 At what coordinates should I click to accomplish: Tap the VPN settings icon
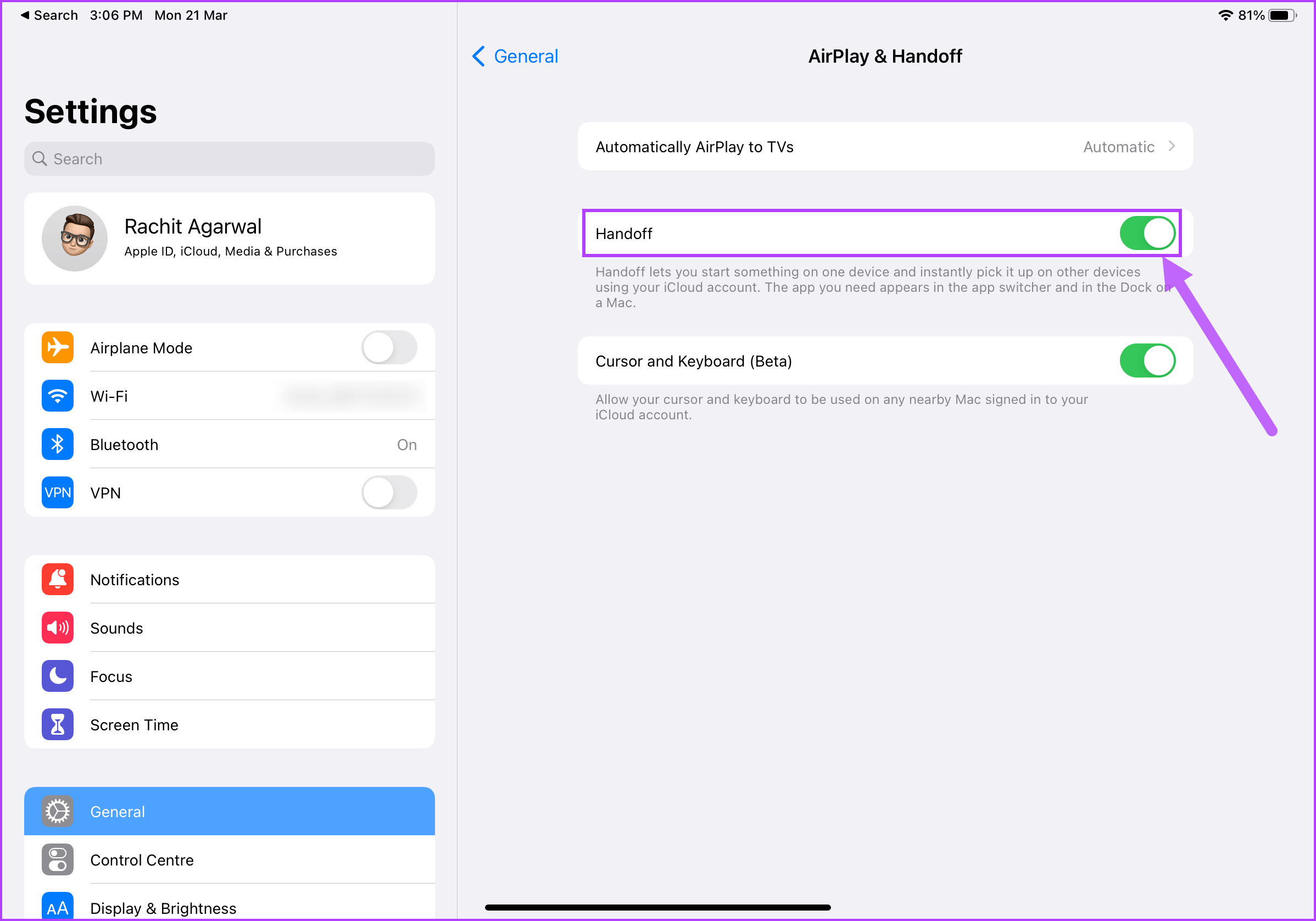(56, 492)
